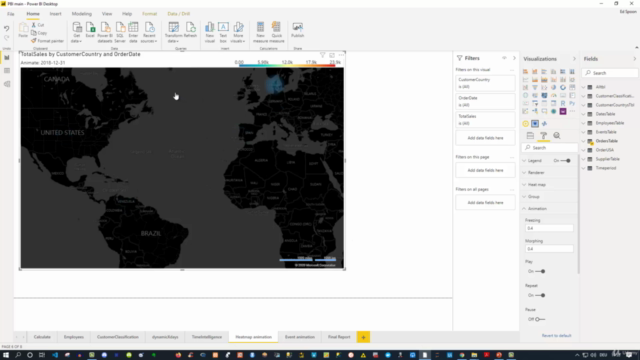Open the Enter data table dialog
Screen dimensions: 640x360
(x=133, y=33)
